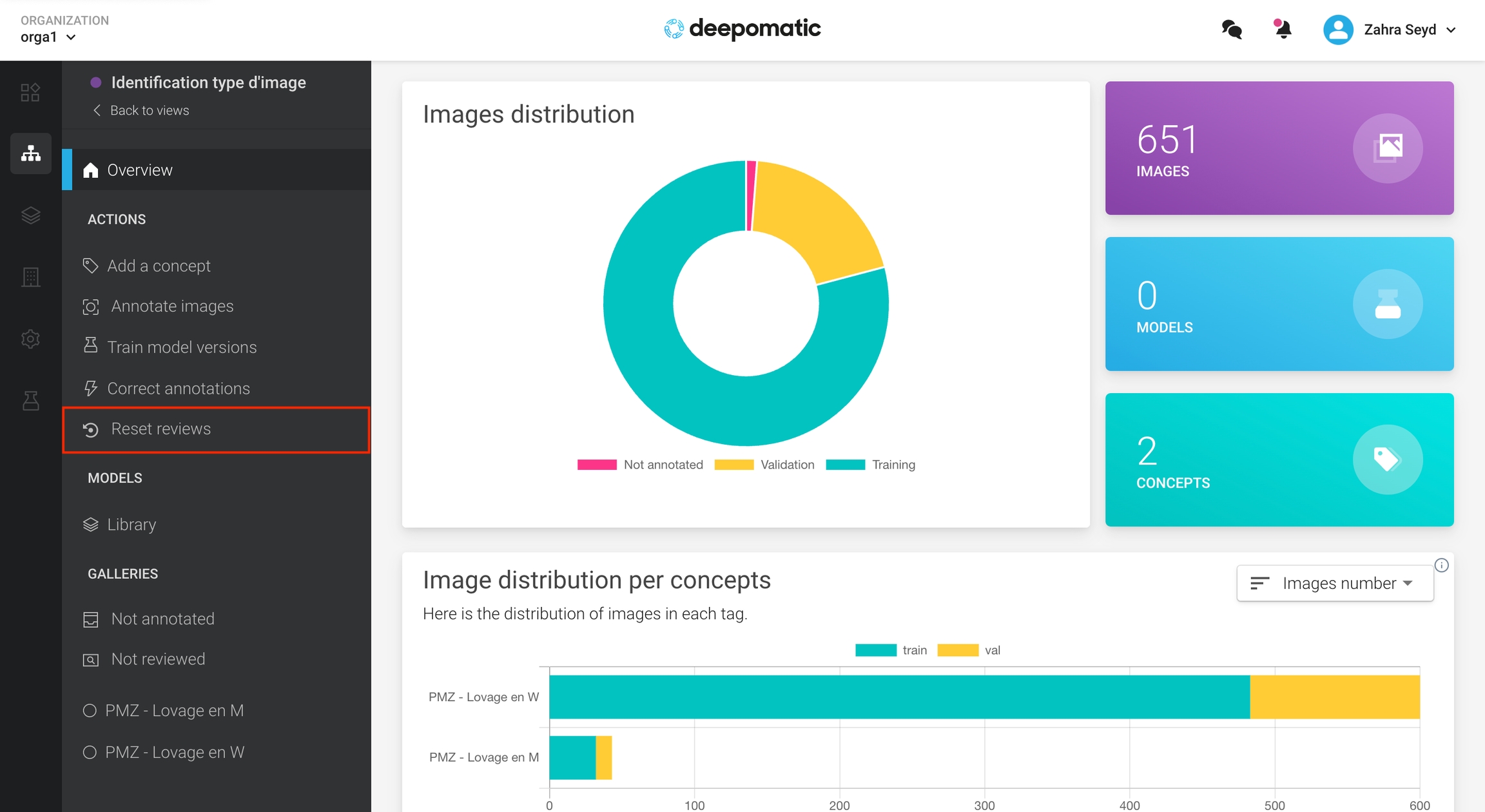Open the settings gear in left rail
1485x812 pixels.
(x=30, y=339)
